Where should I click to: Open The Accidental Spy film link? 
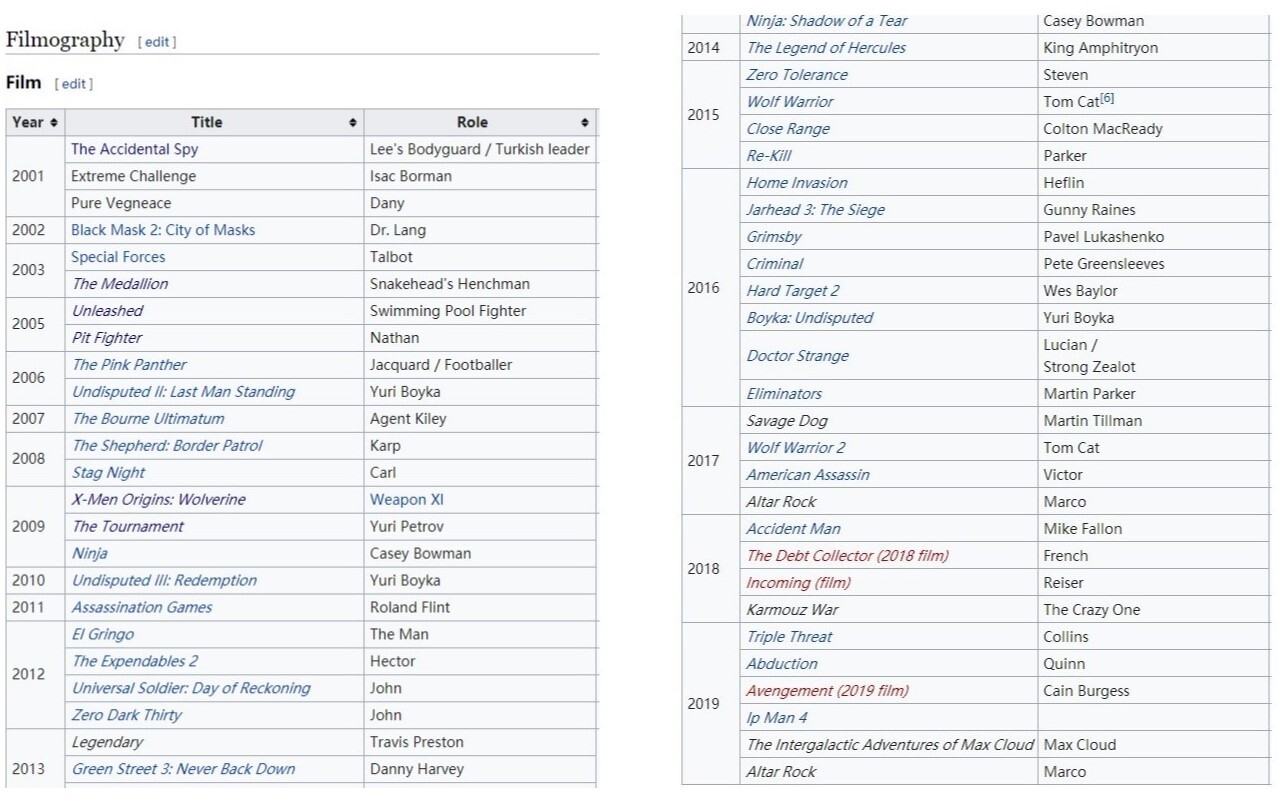(x=134, y=149)
